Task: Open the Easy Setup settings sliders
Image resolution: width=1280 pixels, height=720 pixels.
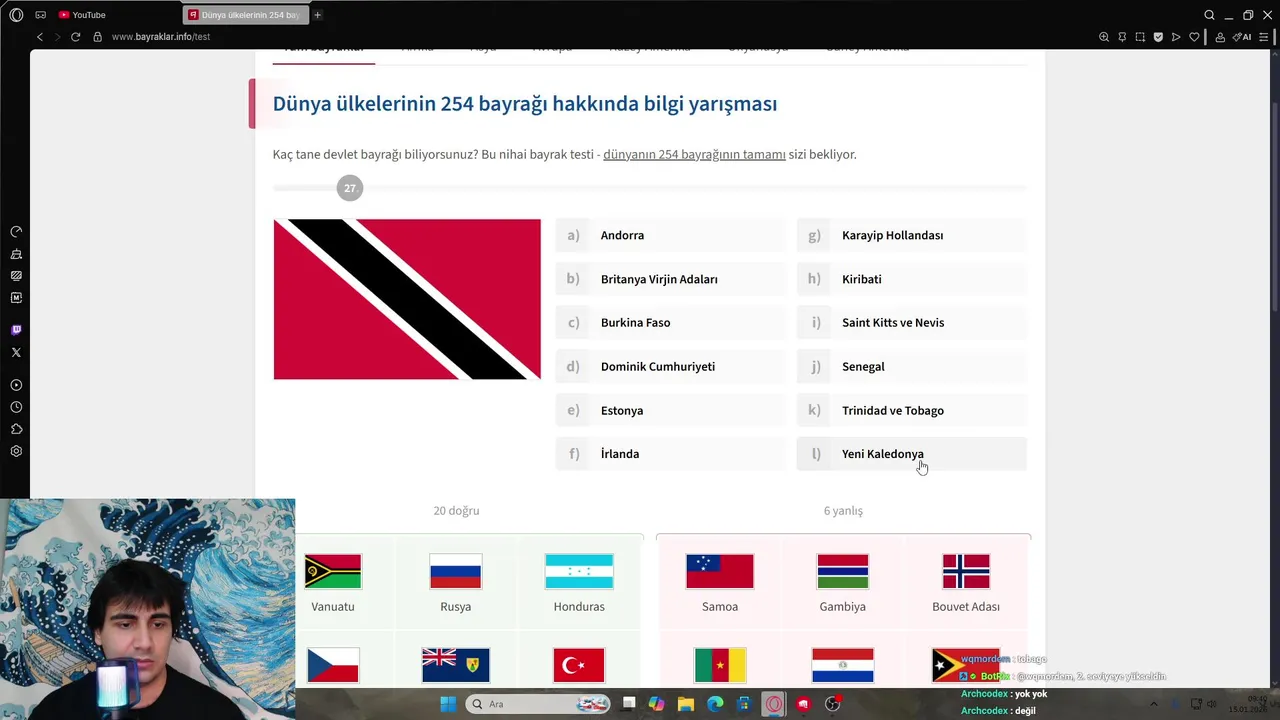Action: (x=1264, y=37)
